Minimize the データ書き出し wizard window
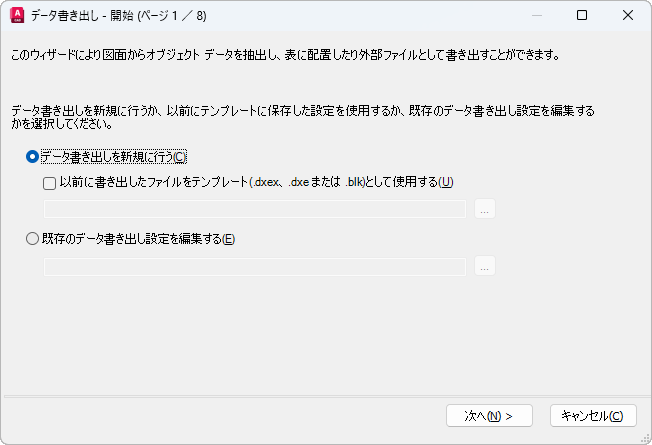652x445 pixels. tap(537, 15)
